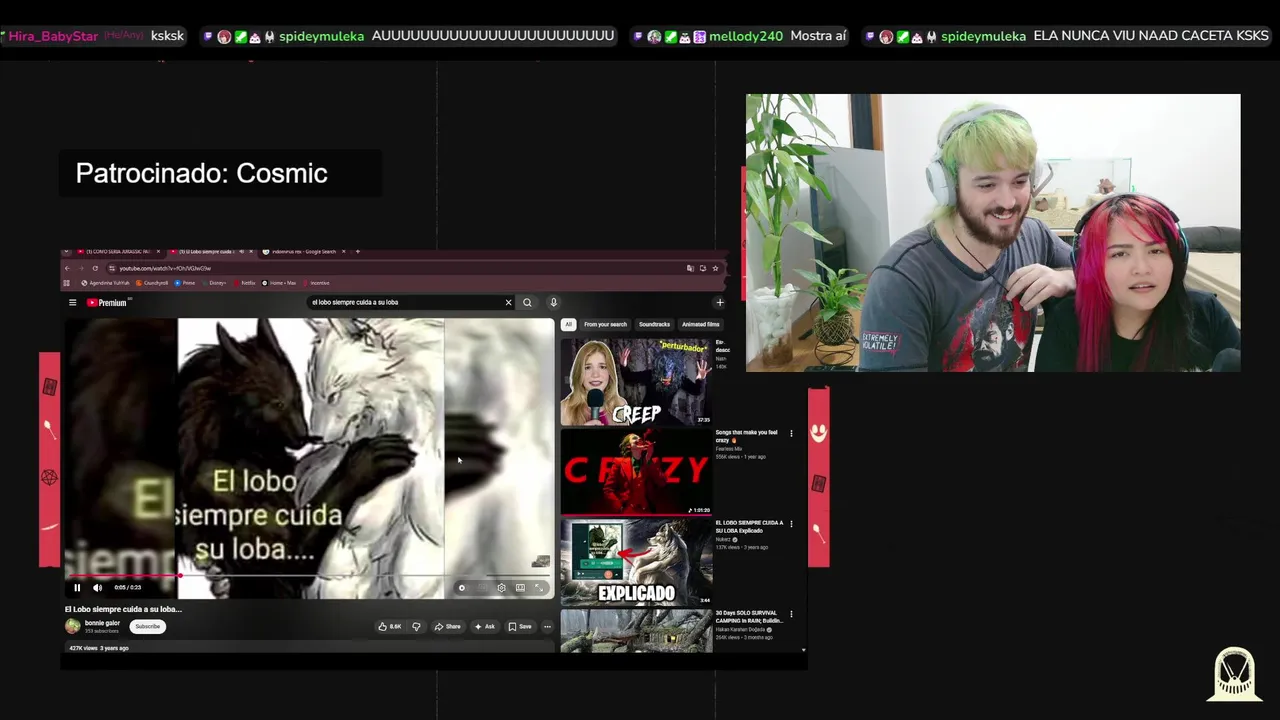
Task: Open EL LOBO SIEMPRE CUIDA A SU LOBA Explicado title
Action: pyautogui.click(x=749, y=526)
